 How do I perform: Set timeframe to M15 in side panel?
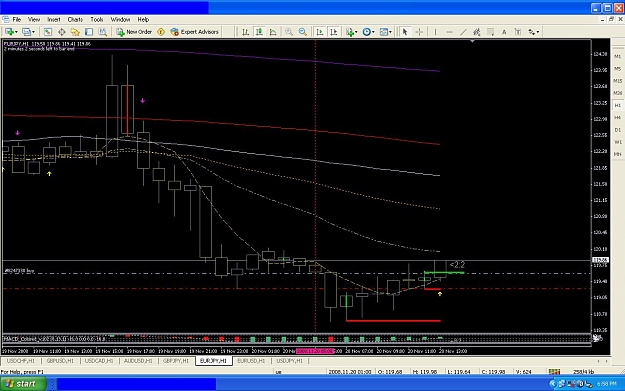pos(617,81)
